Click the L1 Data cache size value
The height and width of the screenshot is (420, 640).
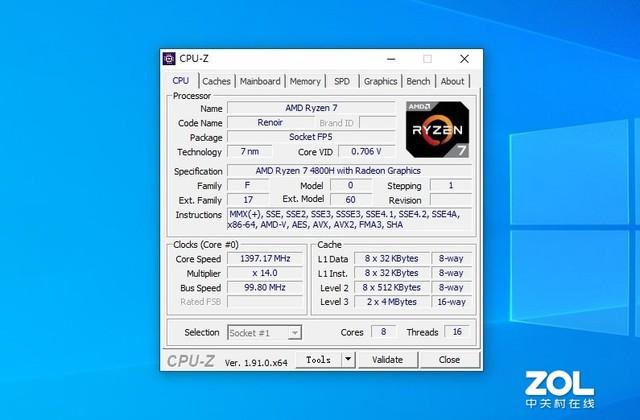(x=392, y=259)
